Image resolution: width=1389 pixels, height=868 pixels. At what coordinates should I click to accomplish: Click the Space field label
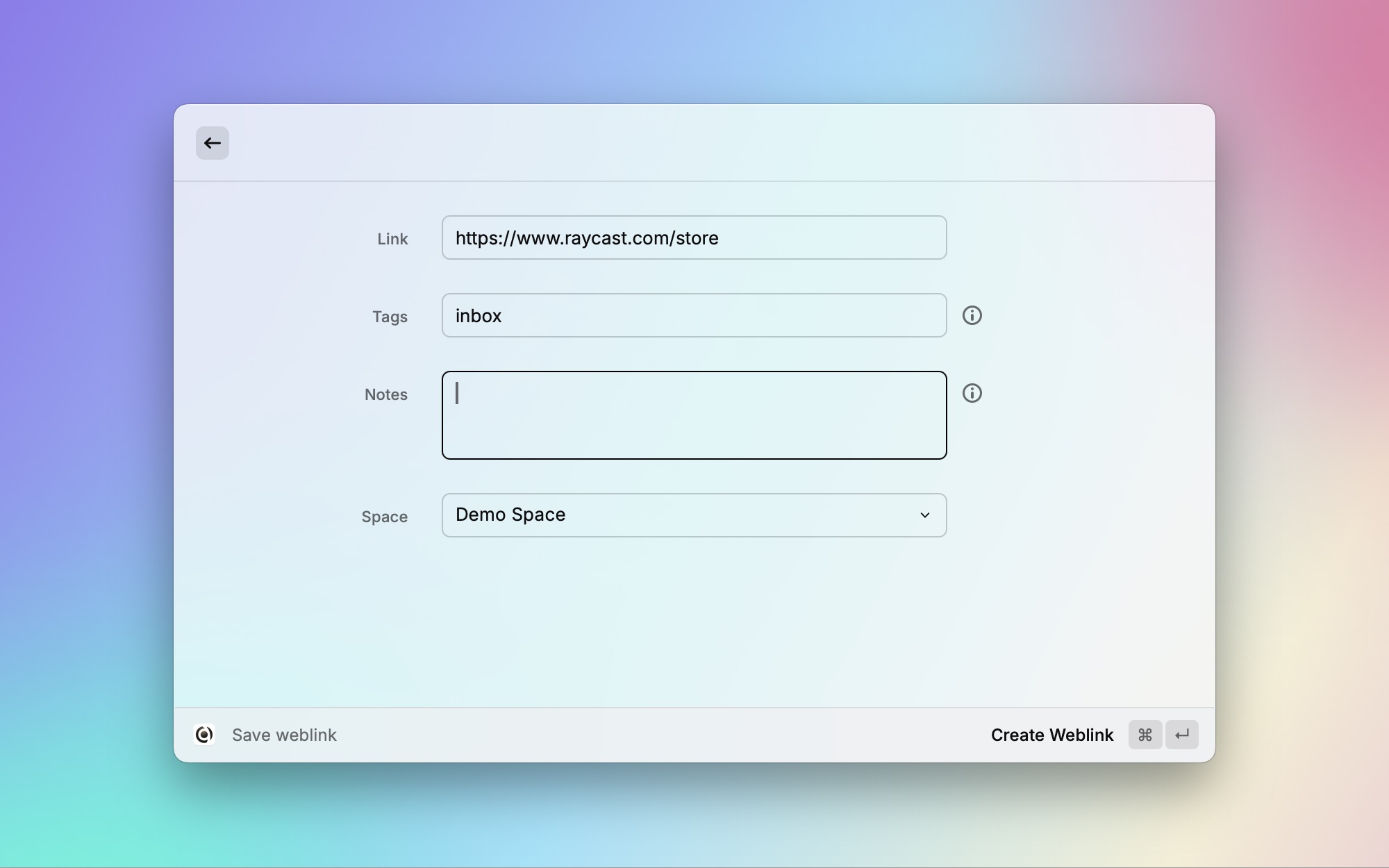[x=384, y=517]
